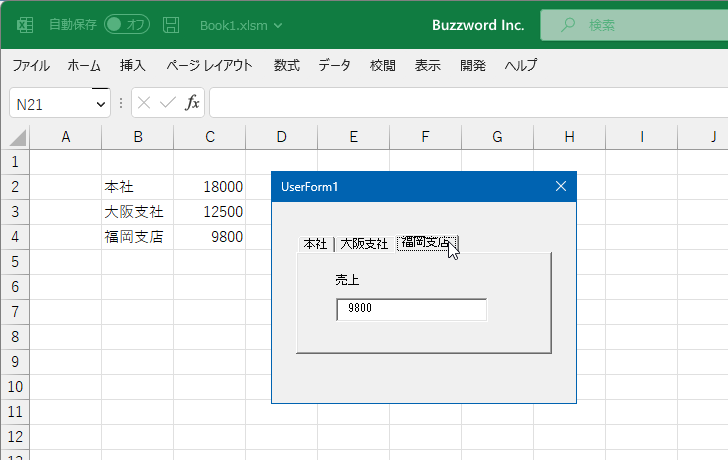Select column D header
Viewport: 728px width, 460px height.
pos(282,137)
